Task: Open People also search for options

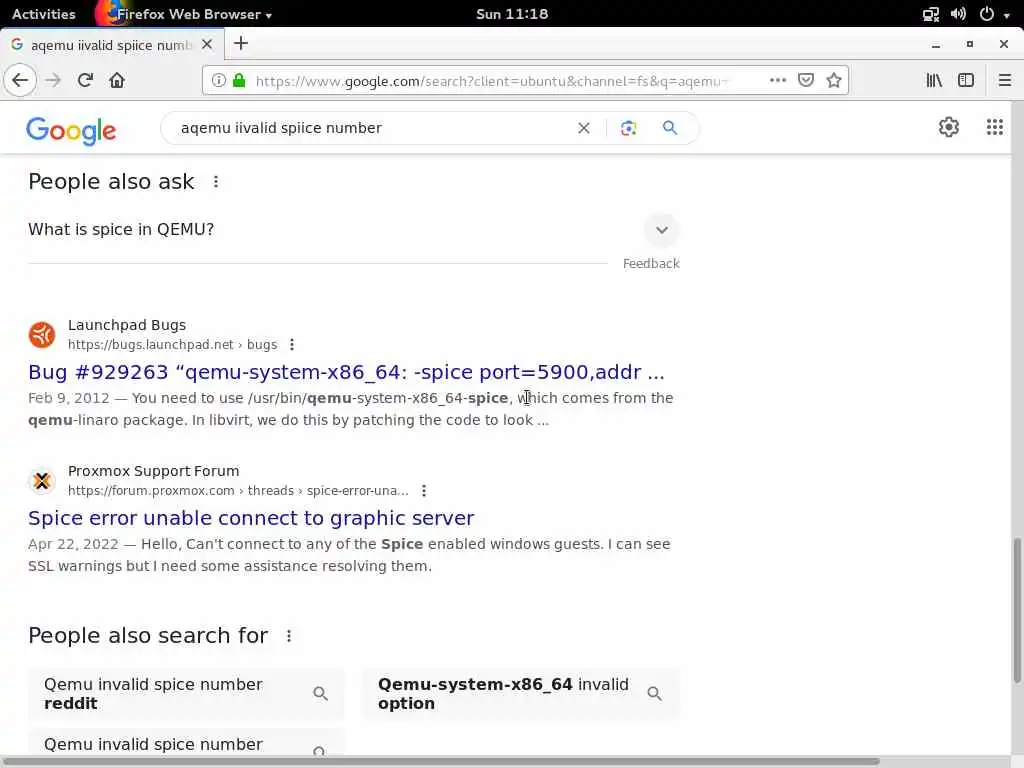Action: tap(289, 635)
